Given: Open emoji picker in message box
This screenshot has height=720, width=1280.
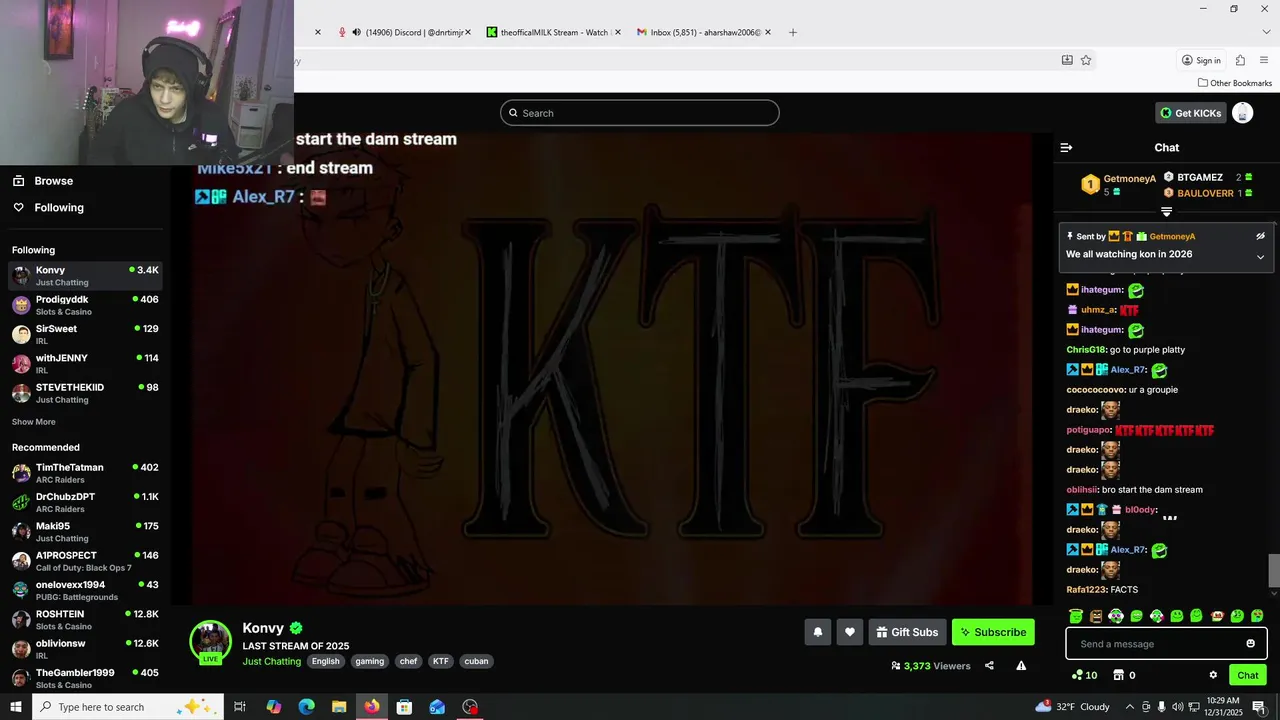Looking at the screenshot, I should (1250, 644).
